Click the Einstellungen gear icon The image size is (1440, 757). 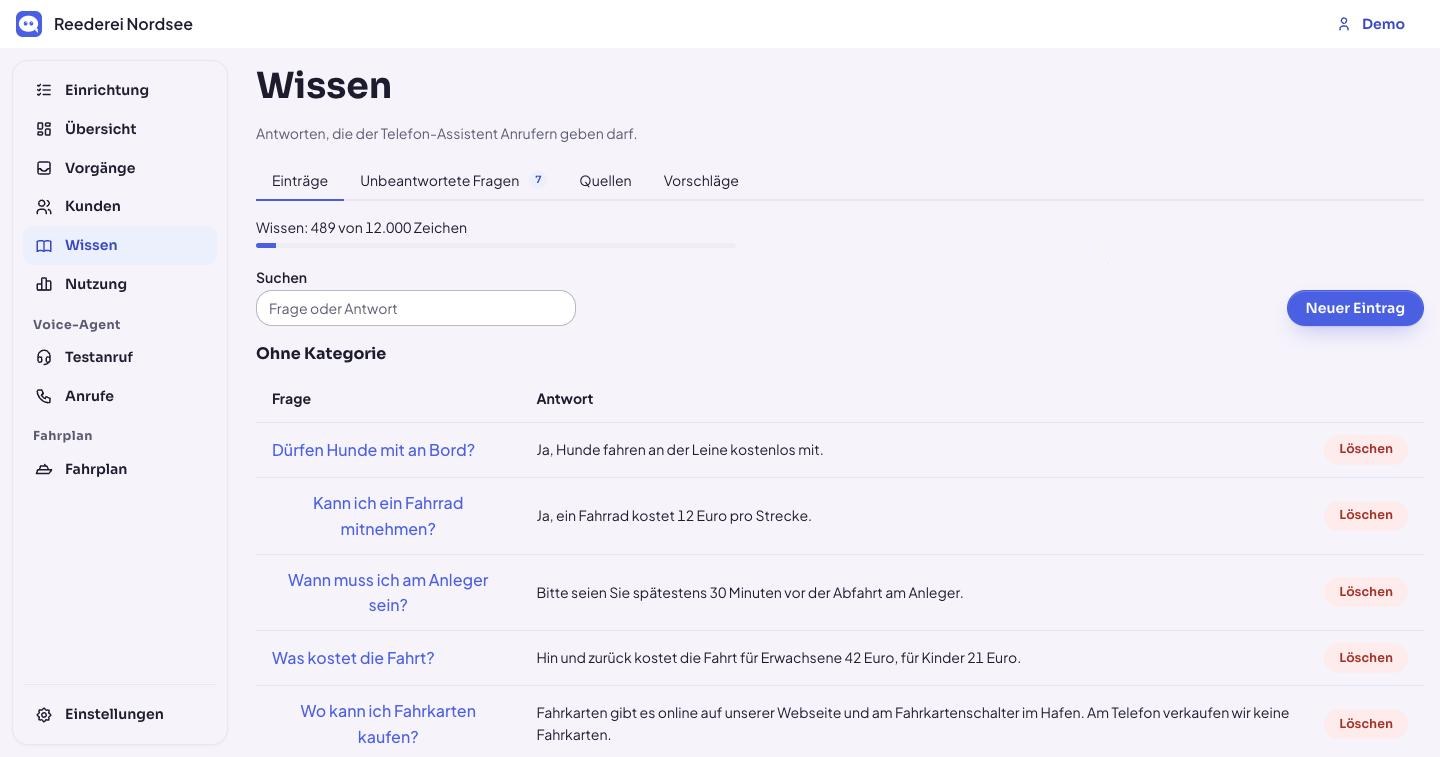click(x=44, y=715)
